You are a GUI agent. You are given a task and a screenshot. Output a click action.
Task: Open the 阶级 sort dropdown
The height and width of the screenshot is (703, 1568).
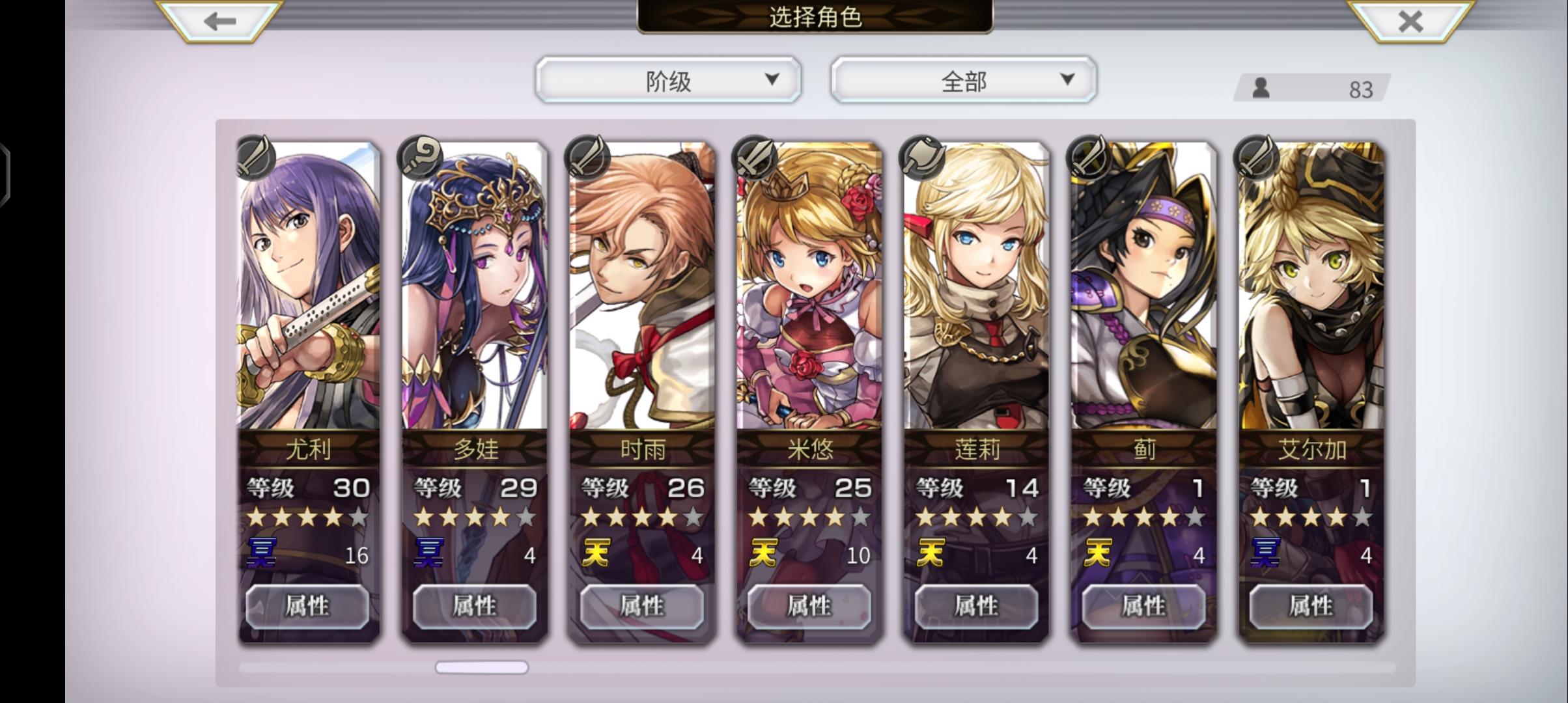click(x=668, y=80)
